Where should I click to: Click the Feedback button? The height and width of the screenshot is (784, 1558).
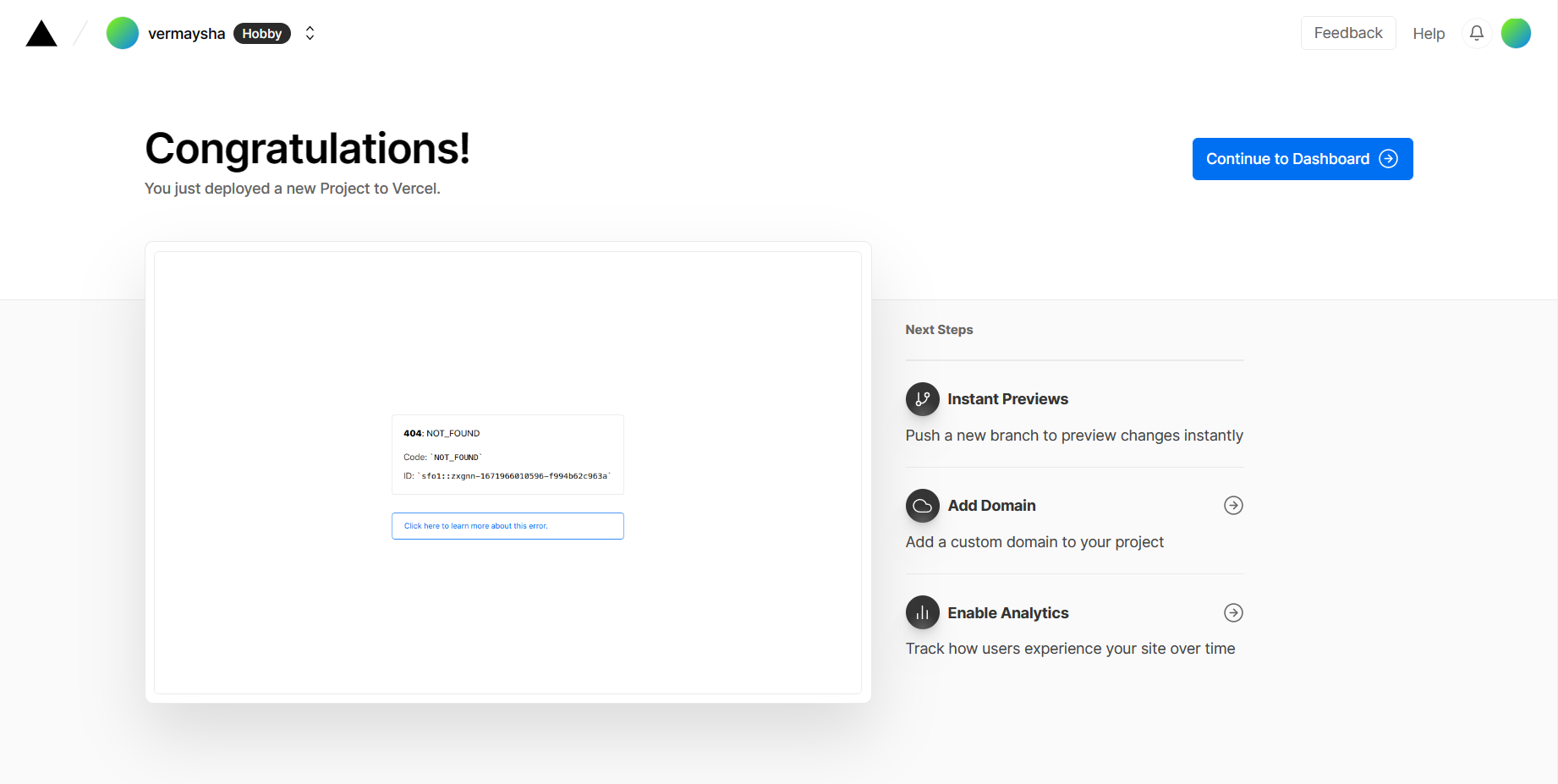click(1348, 33)
